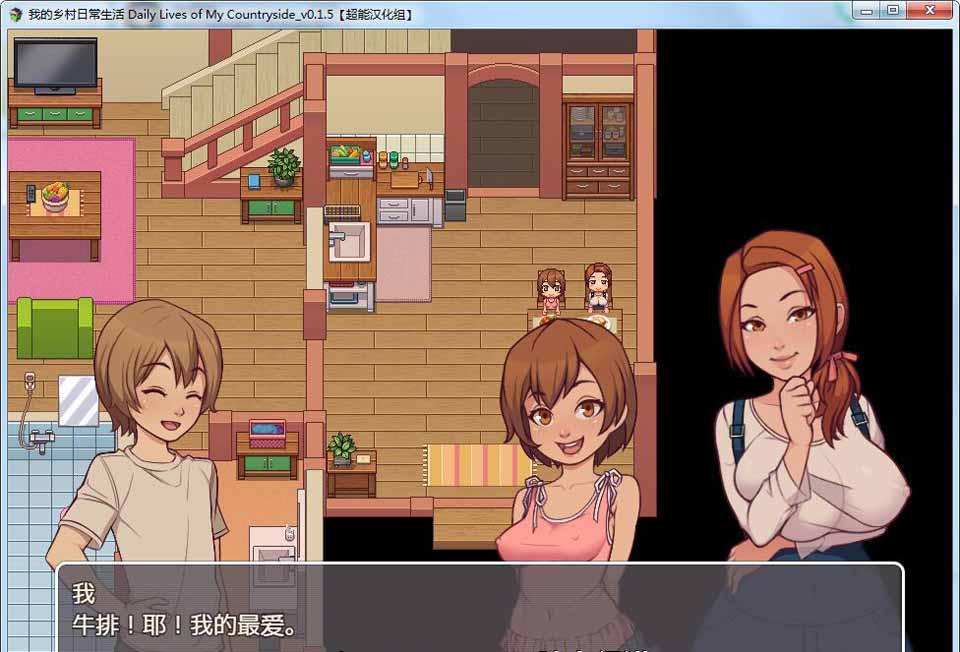This screenshot has width=960, height=652.
Task: Minimize the game window
Action: pos(867,10)
